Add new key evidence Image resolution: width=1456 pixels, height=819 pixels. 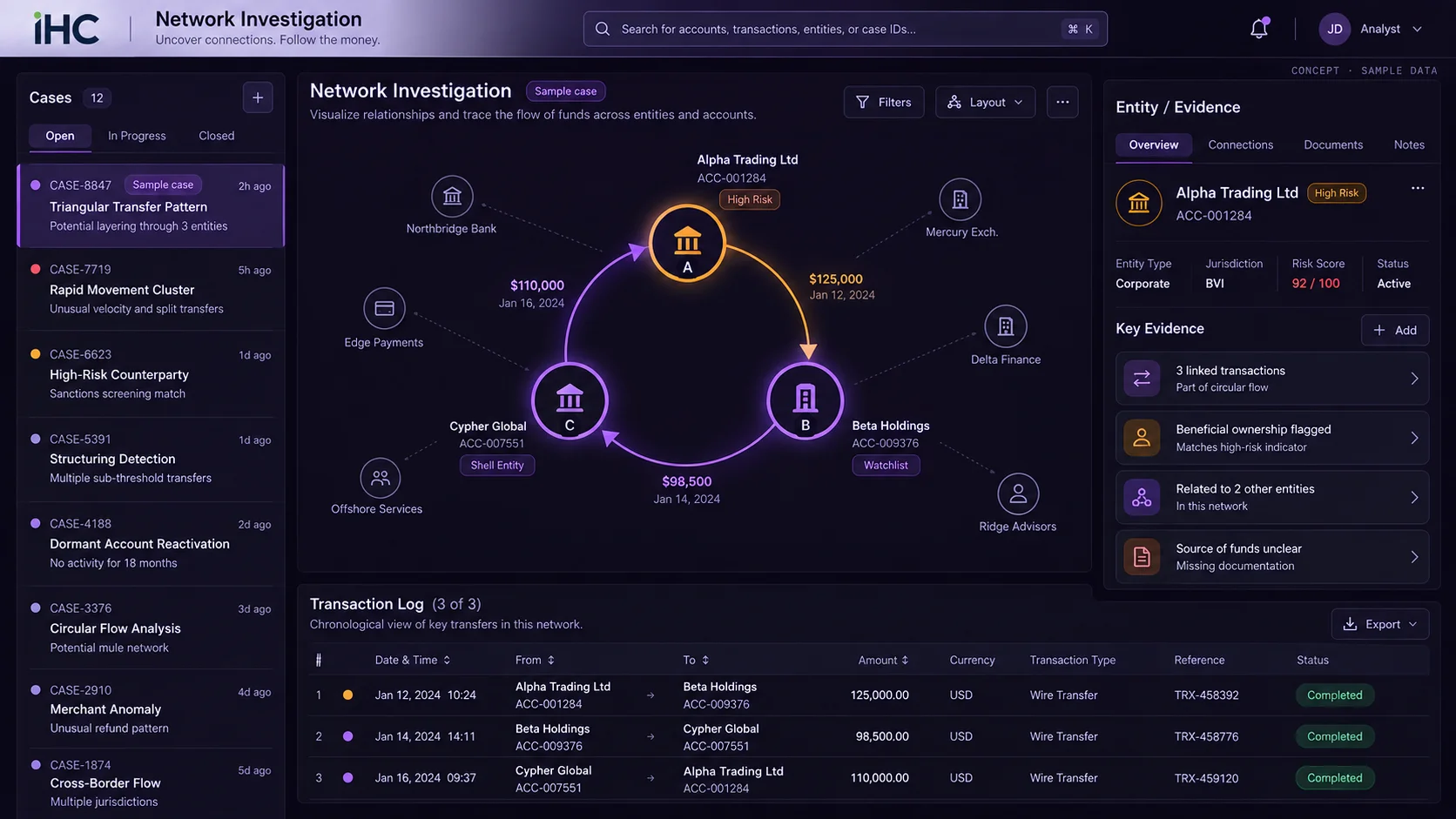(x=1395, y=330)
